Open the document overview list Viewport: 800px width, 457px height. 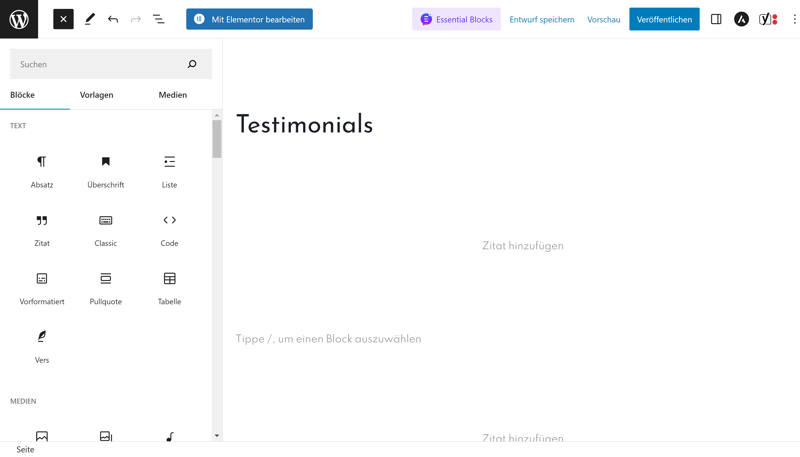pos(159,19)
